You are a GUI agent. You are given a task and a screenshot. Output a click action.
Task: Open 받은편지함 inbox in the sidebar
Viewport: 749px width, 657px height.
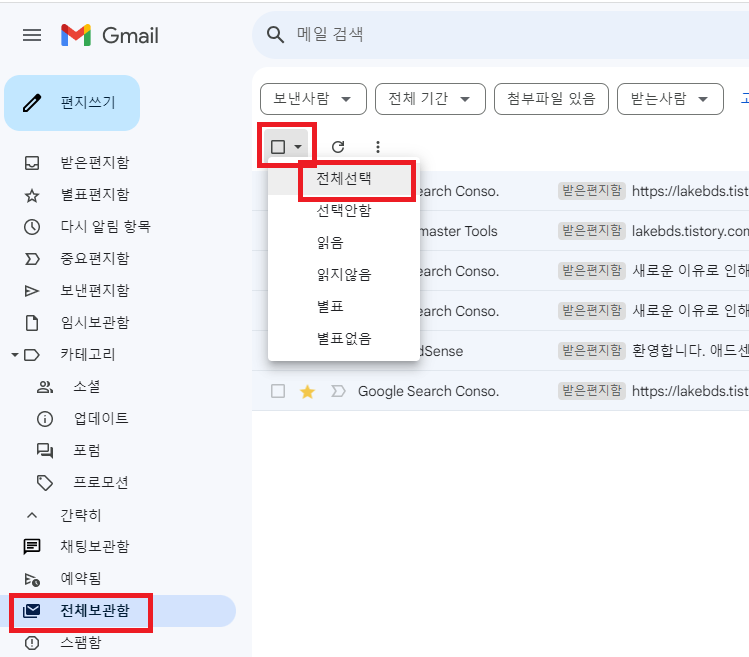[x=95, y=162]
